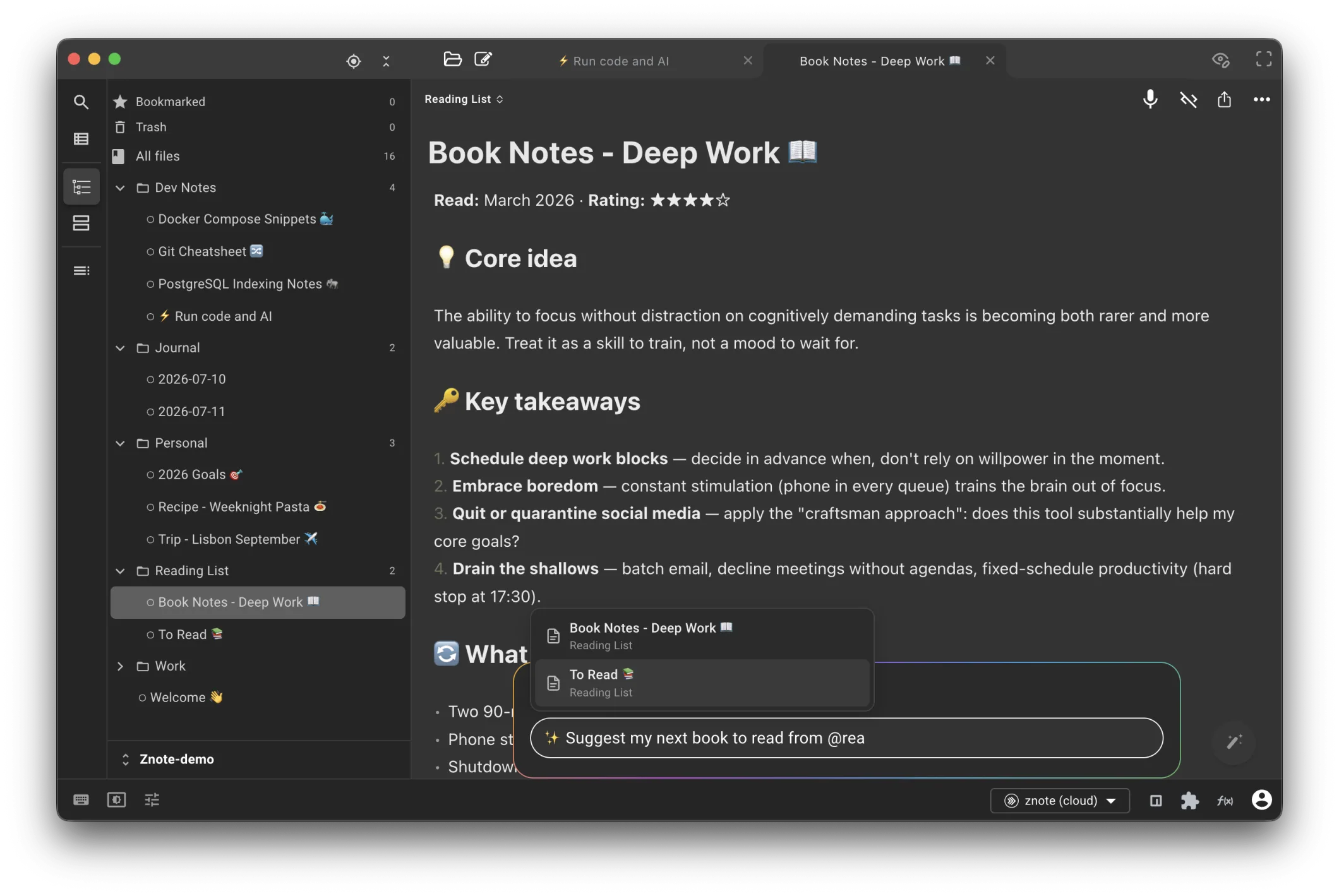Select To Read suggestion in mention popup
The height and width of the screenshot is (896, 1339).
point(702,683)
